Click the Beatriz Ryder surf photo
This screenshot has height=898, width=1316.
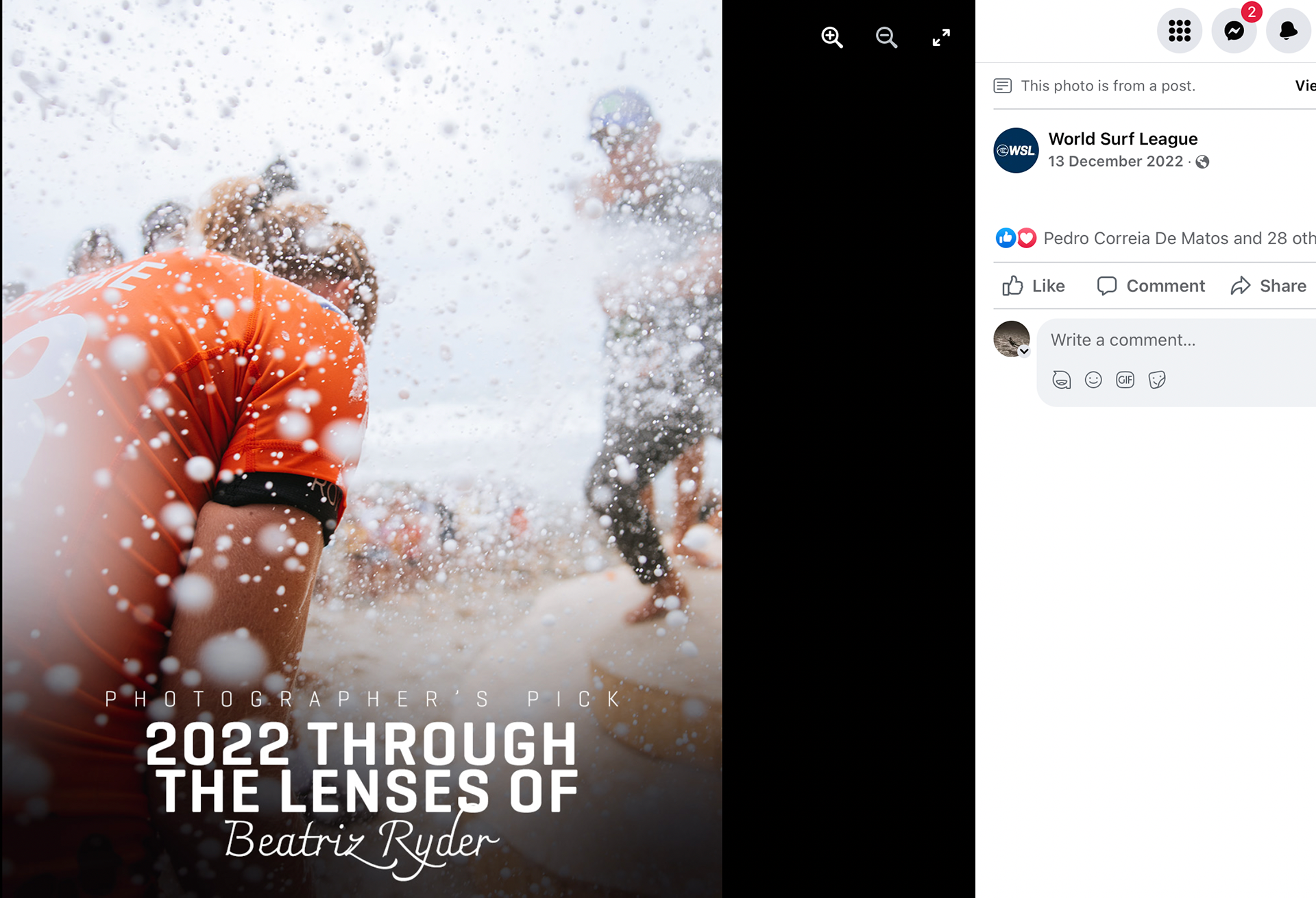point(362,449)
